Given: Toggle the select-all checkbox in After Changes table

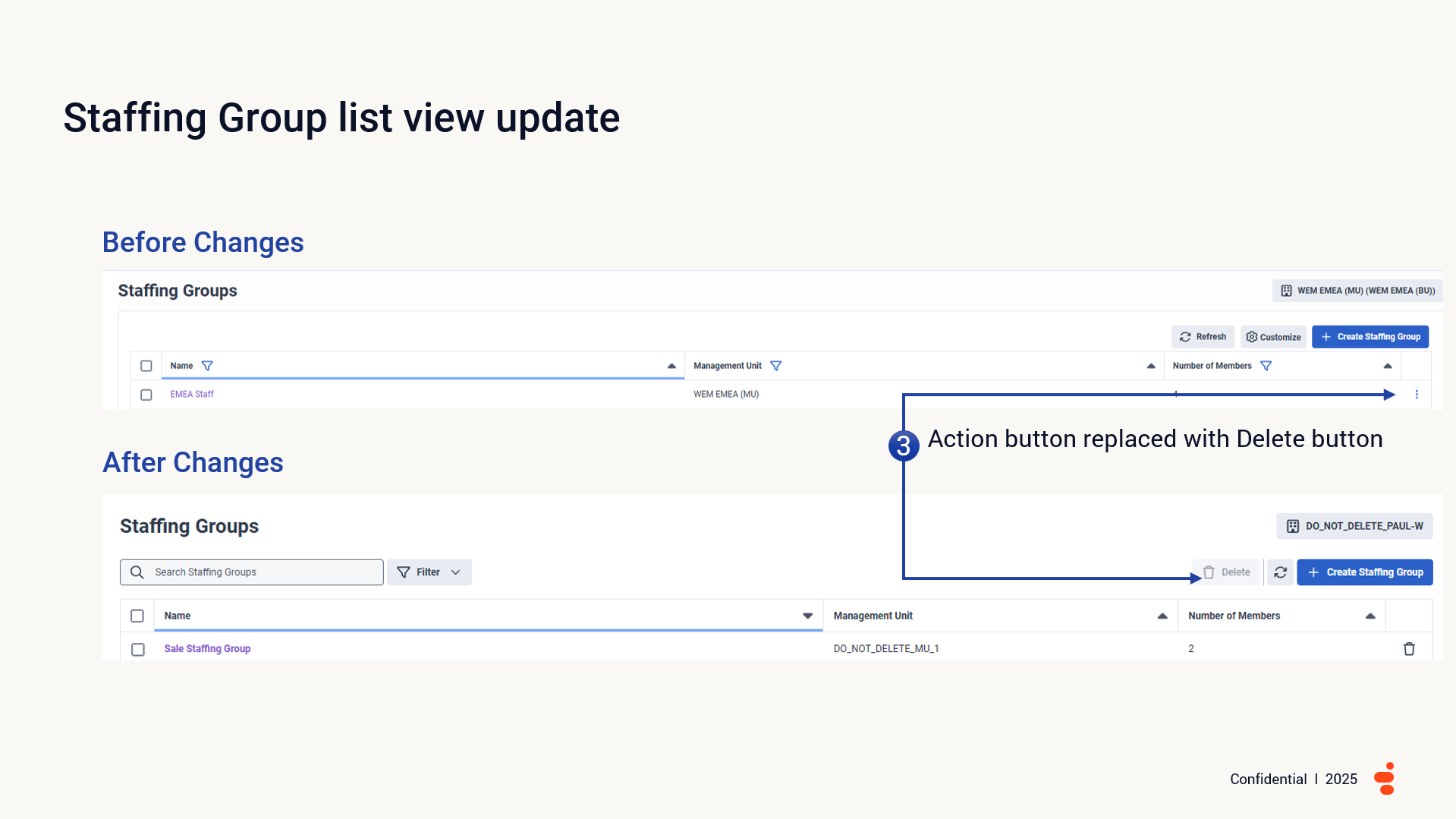Looking at the screenshot, I should point(137,616).
